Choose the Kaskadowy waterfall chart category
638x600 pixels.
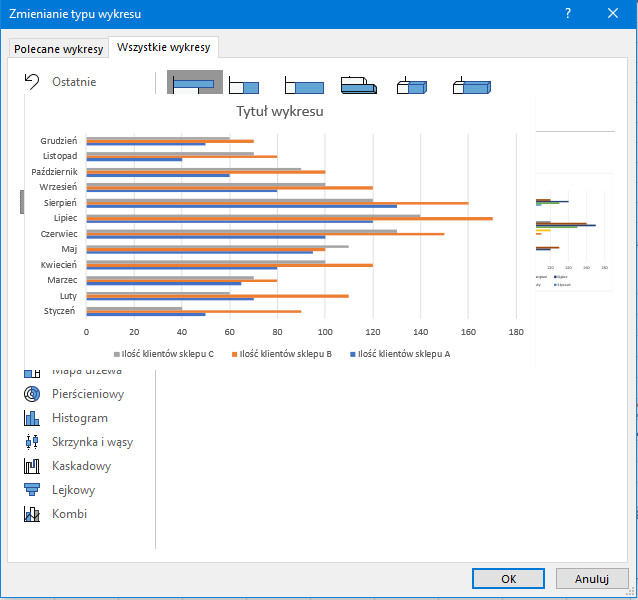[x=81, y=466]
